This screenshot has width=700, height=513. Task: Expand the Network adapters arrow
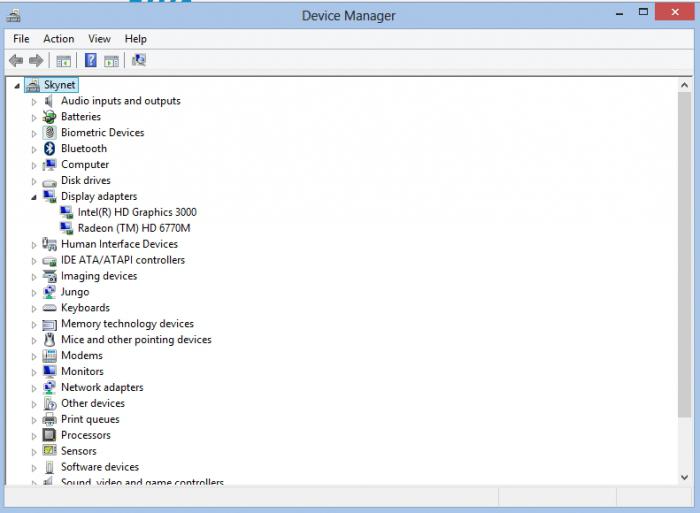[33, 388]
